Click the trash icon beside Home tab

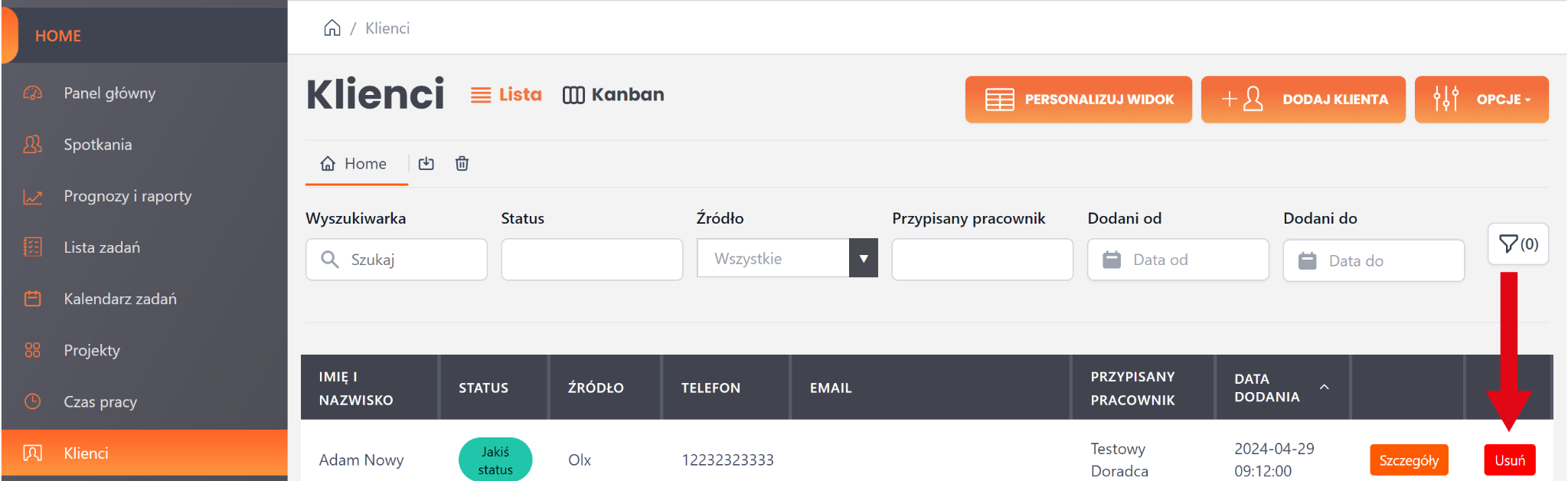coord(462,164)
